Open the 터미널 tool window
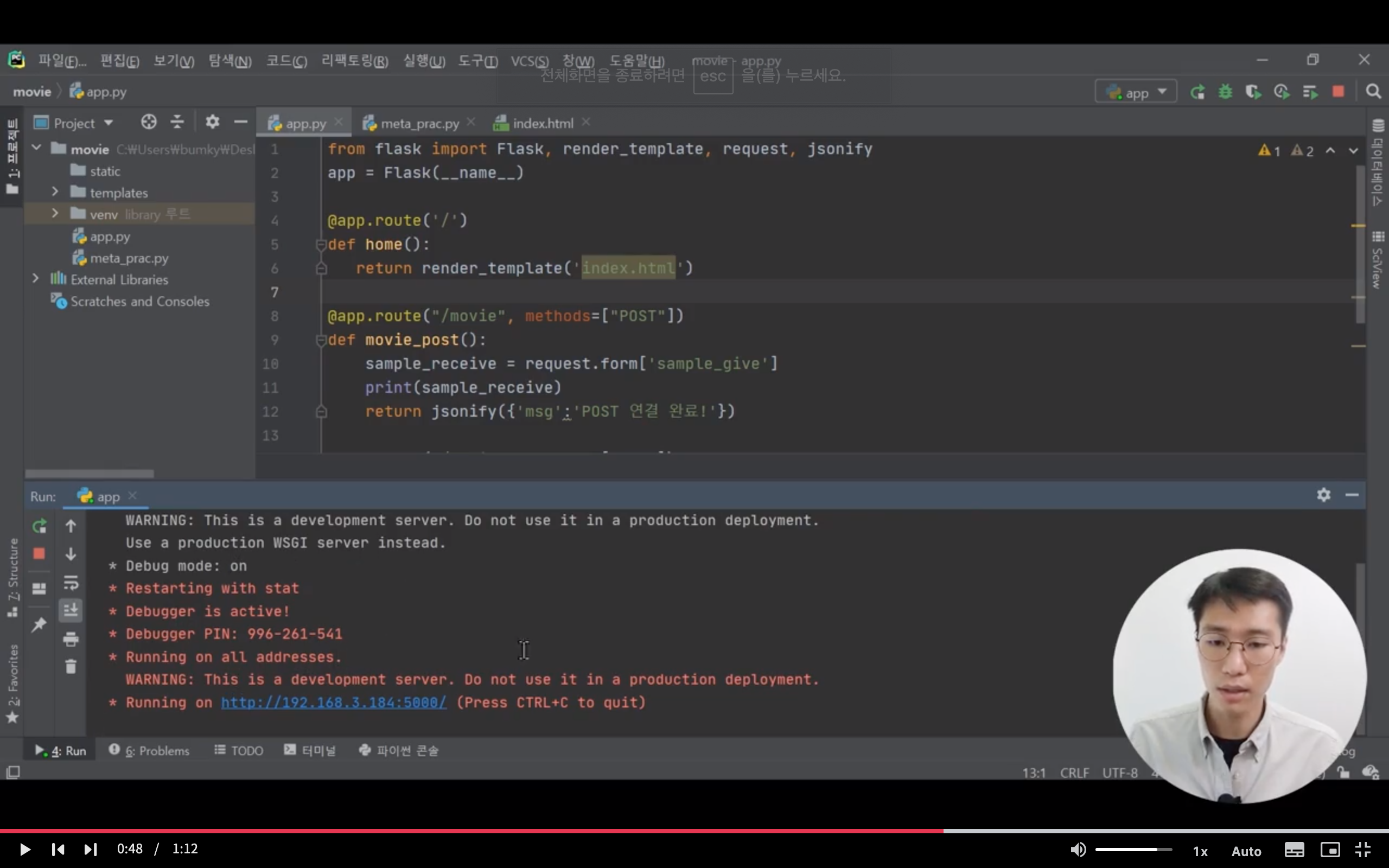 310,750
